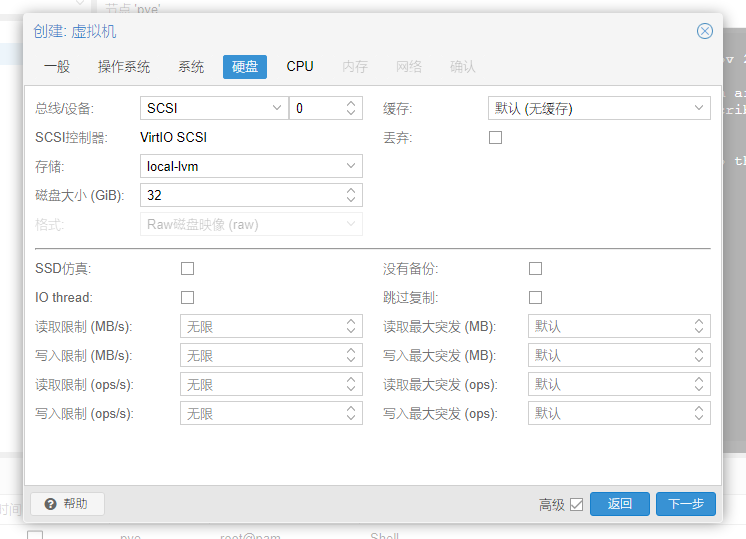The image size is (746, 539).
Task: Go to the 操作系统 tab
Action: click(124, 67)
